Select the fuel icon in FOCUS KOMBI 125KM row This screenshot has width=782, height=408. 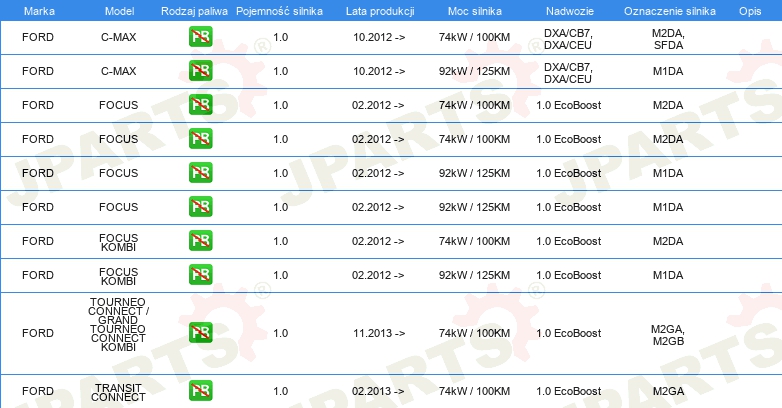(x=200, y=275)
